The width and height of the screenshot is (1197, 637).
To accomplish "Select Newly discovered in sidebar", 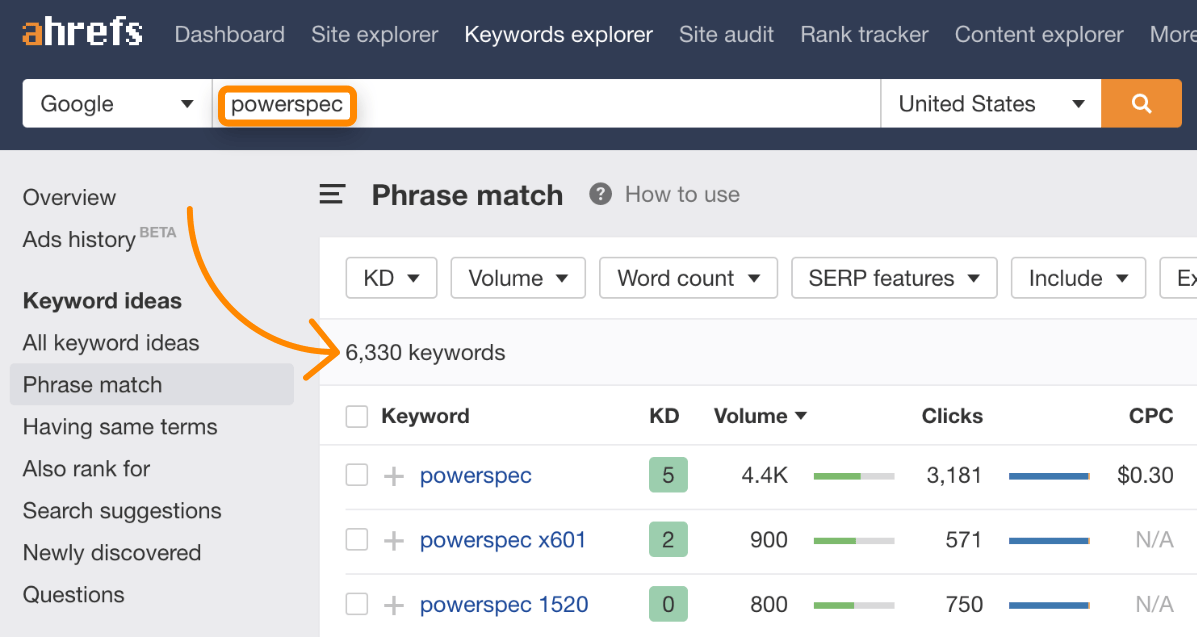I will pos(111,552).
